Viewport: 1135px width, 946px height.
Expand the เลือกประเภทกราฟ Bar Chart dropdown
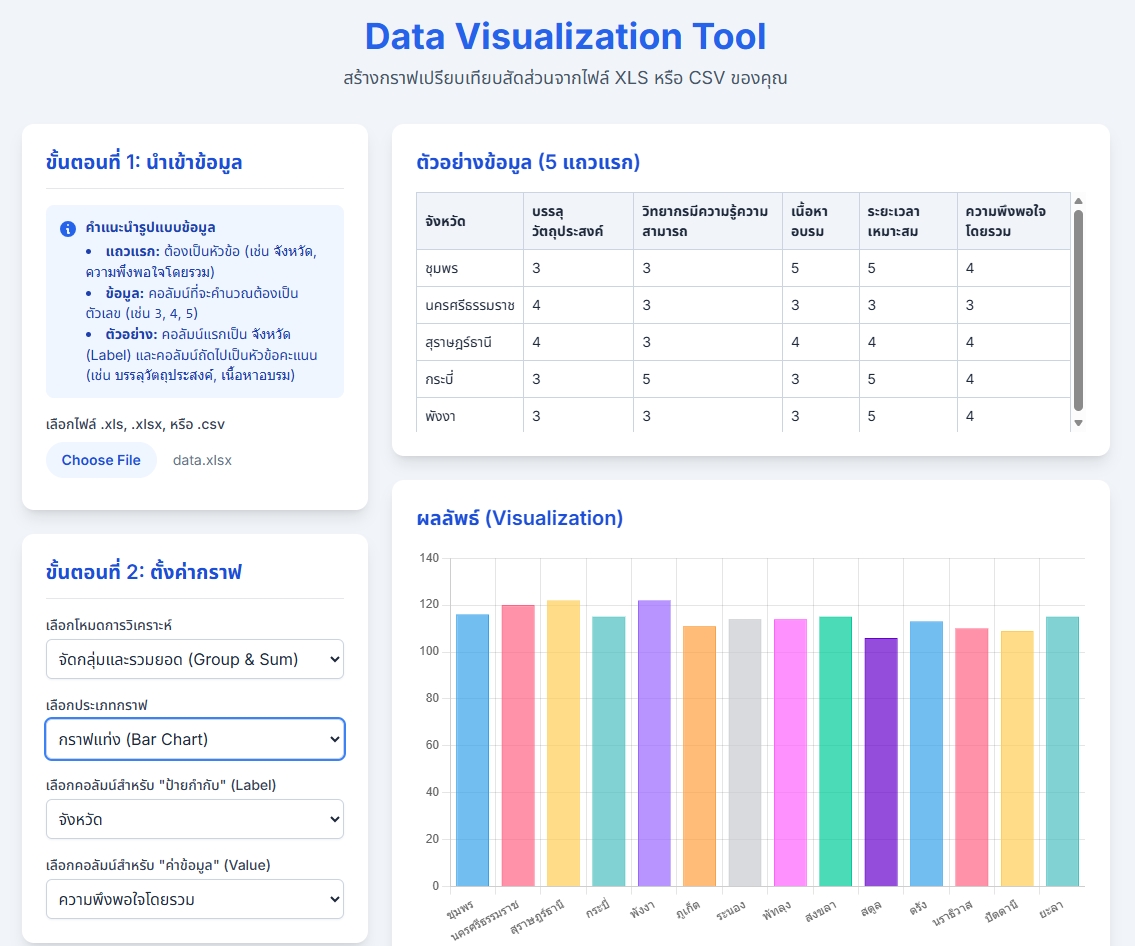(195, 739)
